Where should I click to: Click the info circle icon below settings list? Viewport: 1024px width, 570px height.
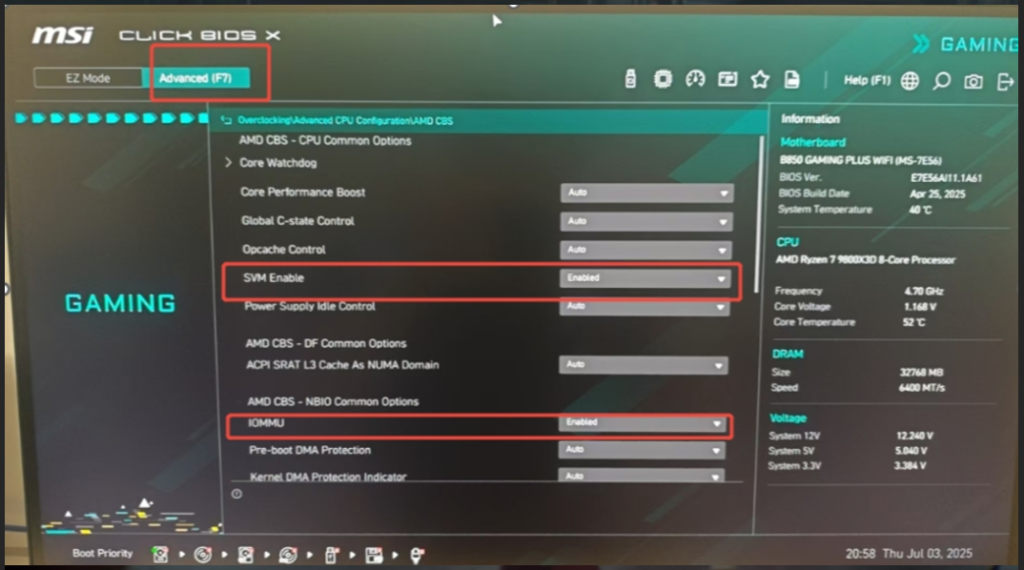coord(236,494)
